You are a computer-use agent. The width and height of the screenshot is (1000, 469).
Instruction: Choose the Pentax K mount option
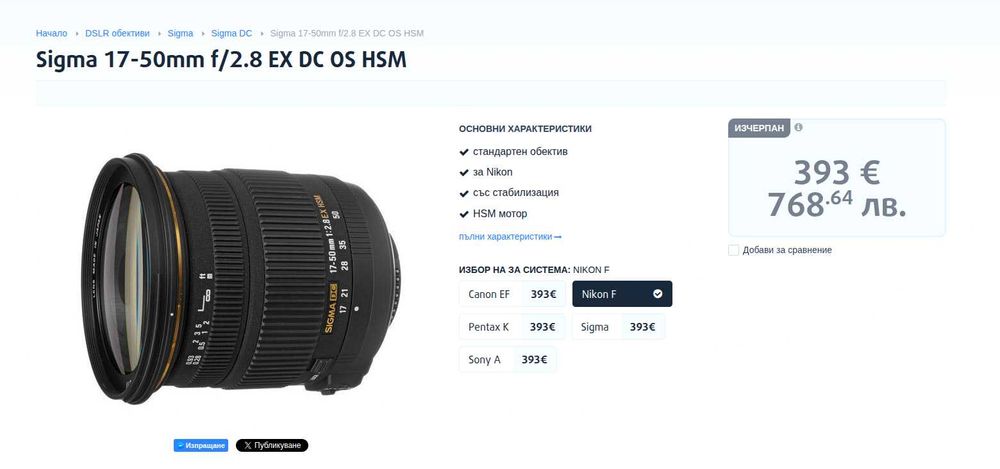pos(511,327)
